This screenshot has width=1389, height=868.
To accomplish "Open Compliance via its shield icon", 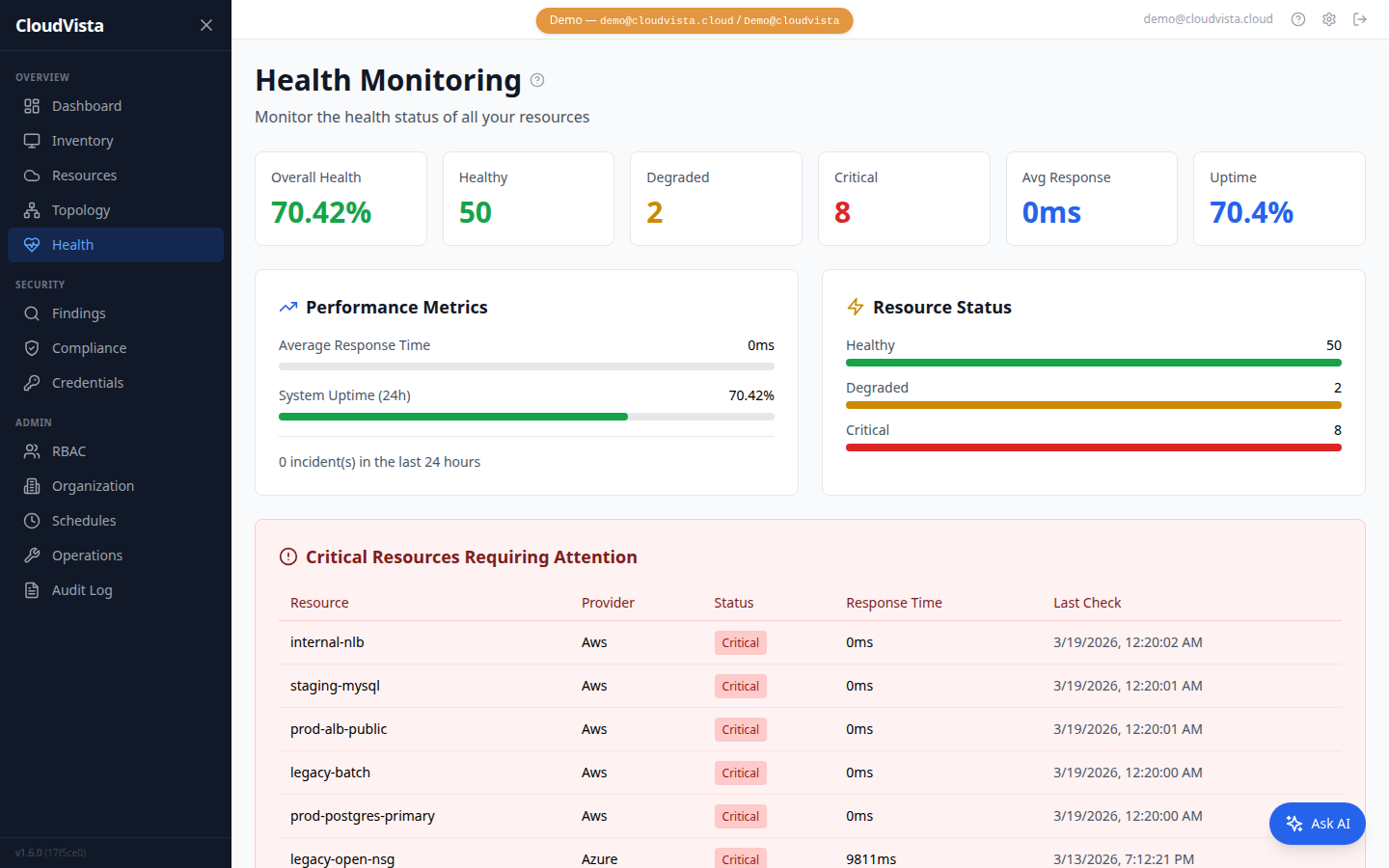I will [31, 347].
